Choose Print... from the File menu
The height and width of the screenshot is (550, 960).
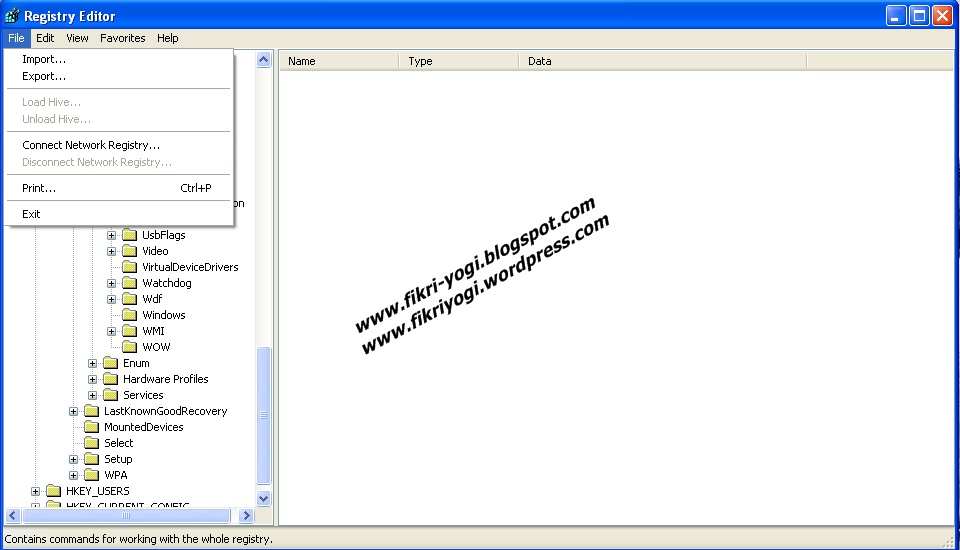tap(118, 188)
